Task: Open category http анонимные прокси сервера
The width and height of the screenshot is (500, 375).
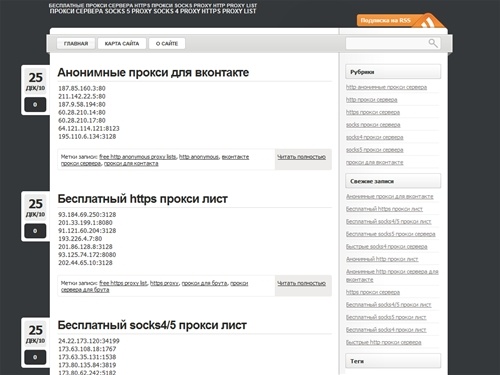Action: 386,87
